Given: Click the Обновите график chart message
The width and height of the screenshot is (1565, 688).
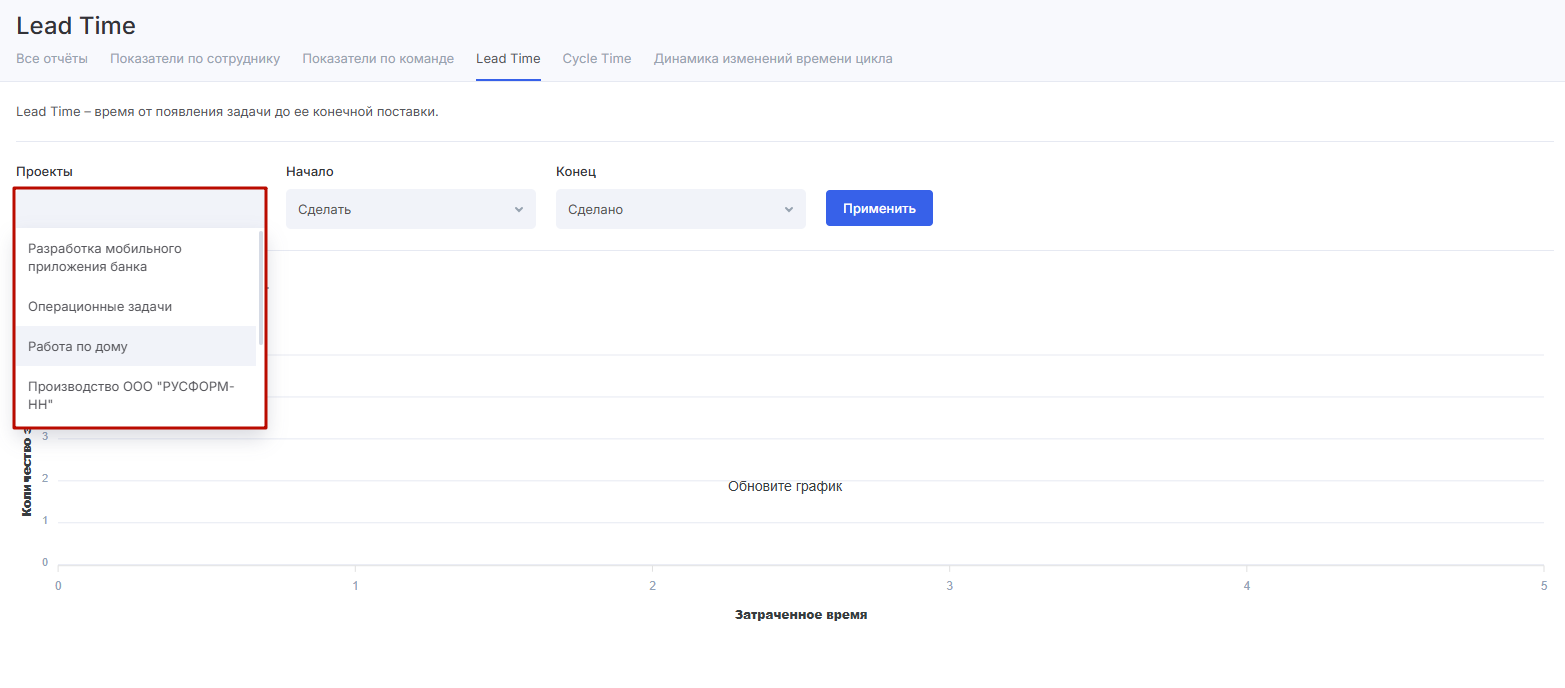Looking at the screenshot, I should tap(785, 487).
